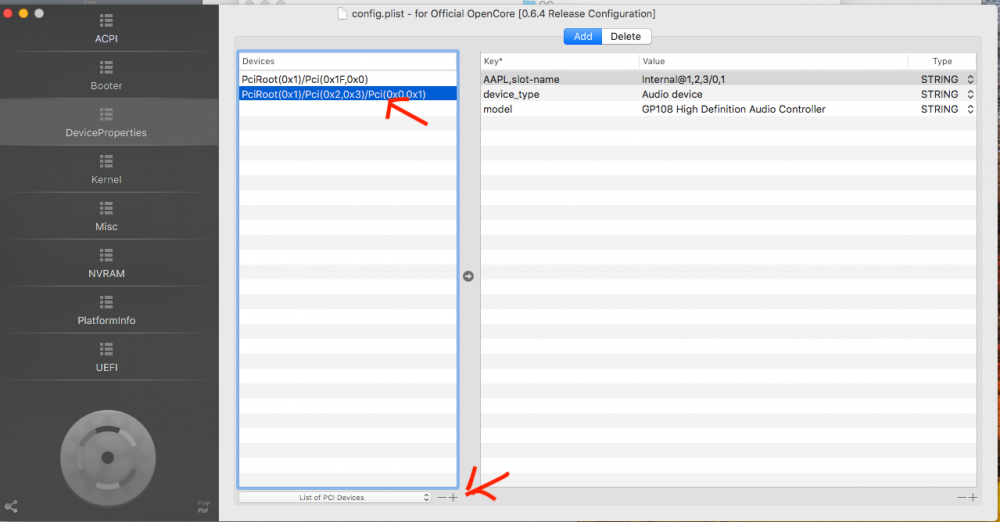Click the circular tools dial in sidebar
The height and width of the screenshot is (522, 1000).
108,458
